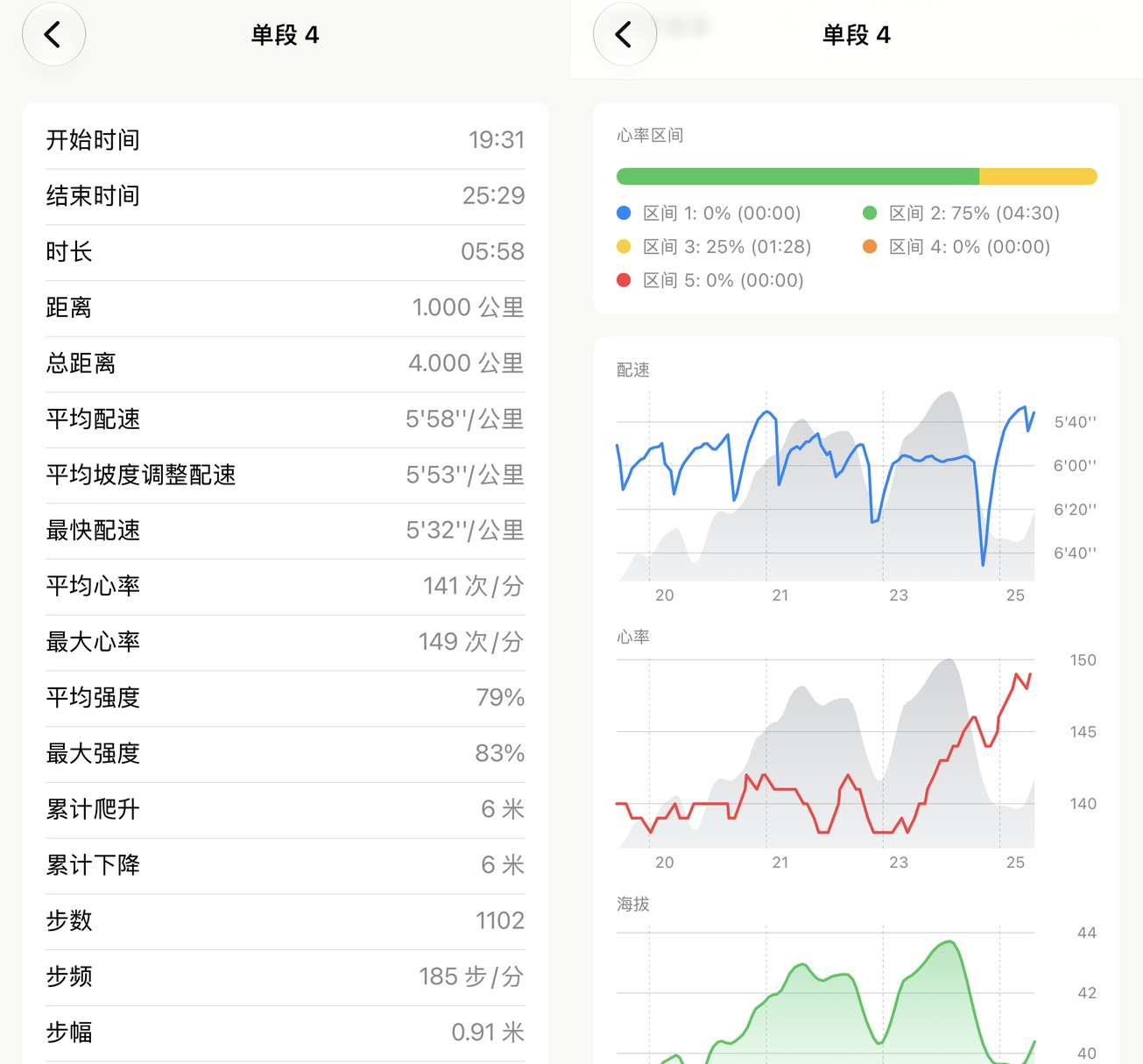Screen dimensions: 1143x1064
Task: Click the 单段 4 title on left panel
Action: [285, 35]
